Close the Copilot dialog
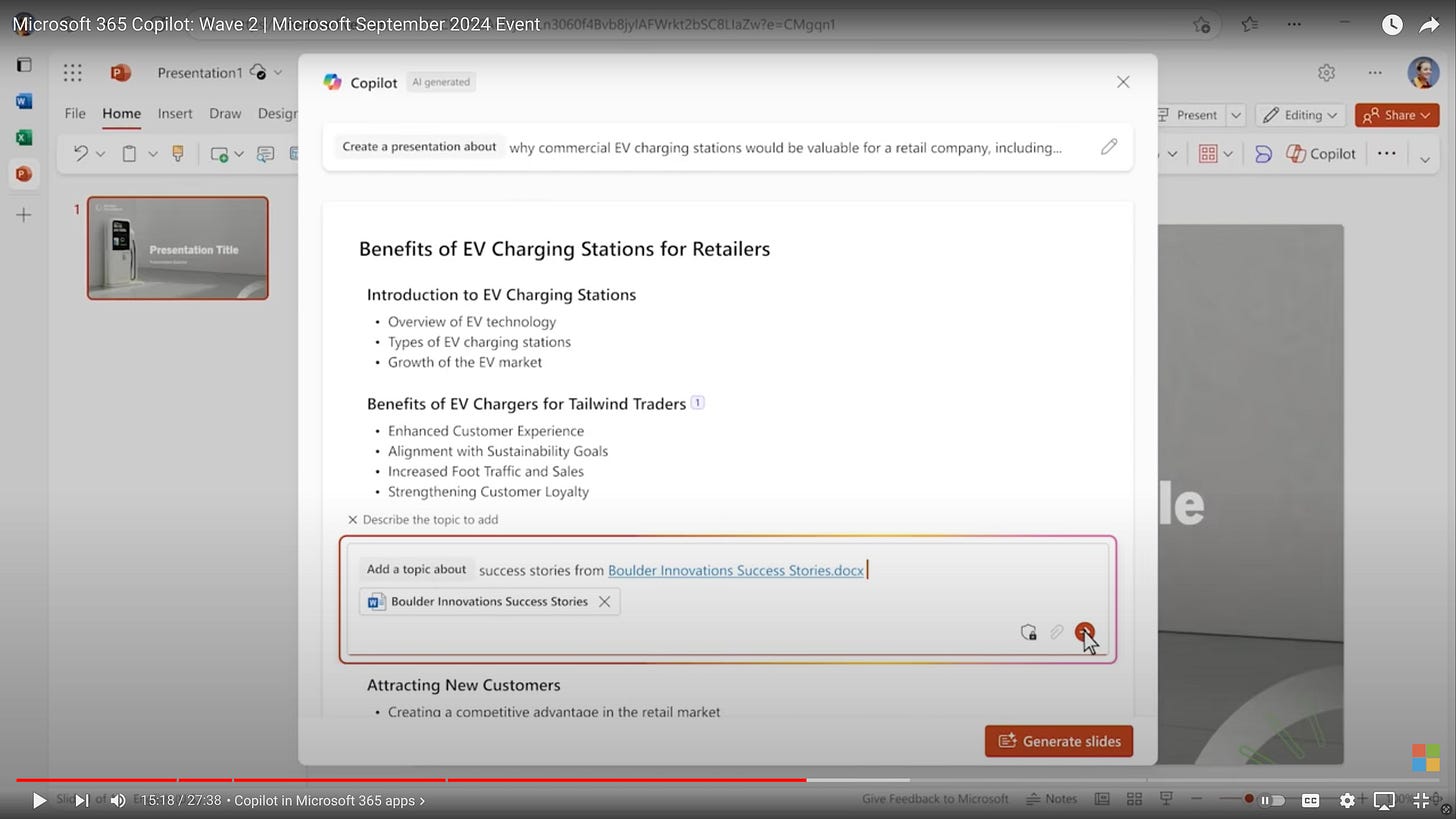This screenshot has width=1456, height=819. pyautogui.click(x=1123, y=82)
